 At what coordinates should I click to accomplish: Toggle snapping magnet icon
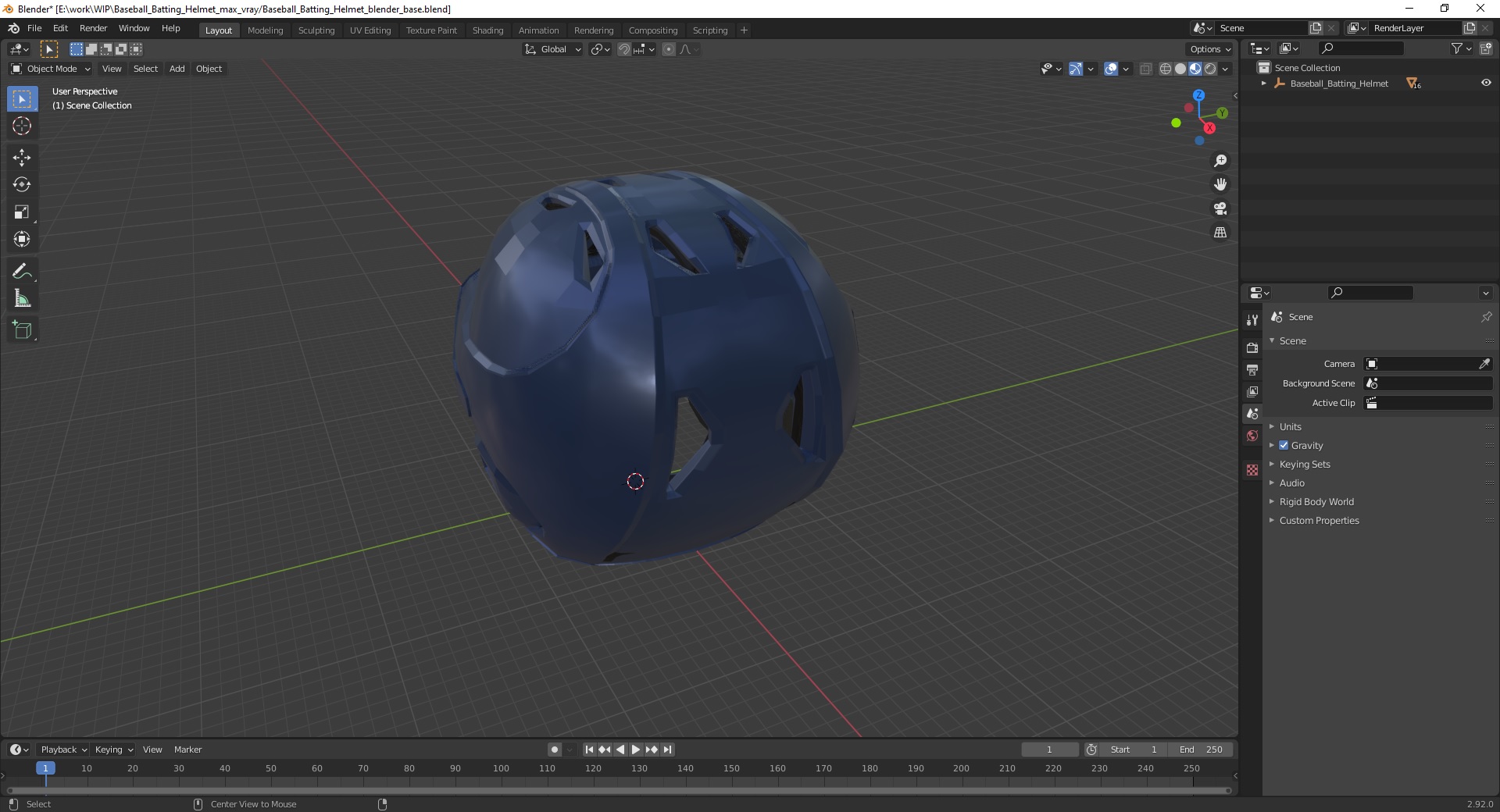click(624, 49)
